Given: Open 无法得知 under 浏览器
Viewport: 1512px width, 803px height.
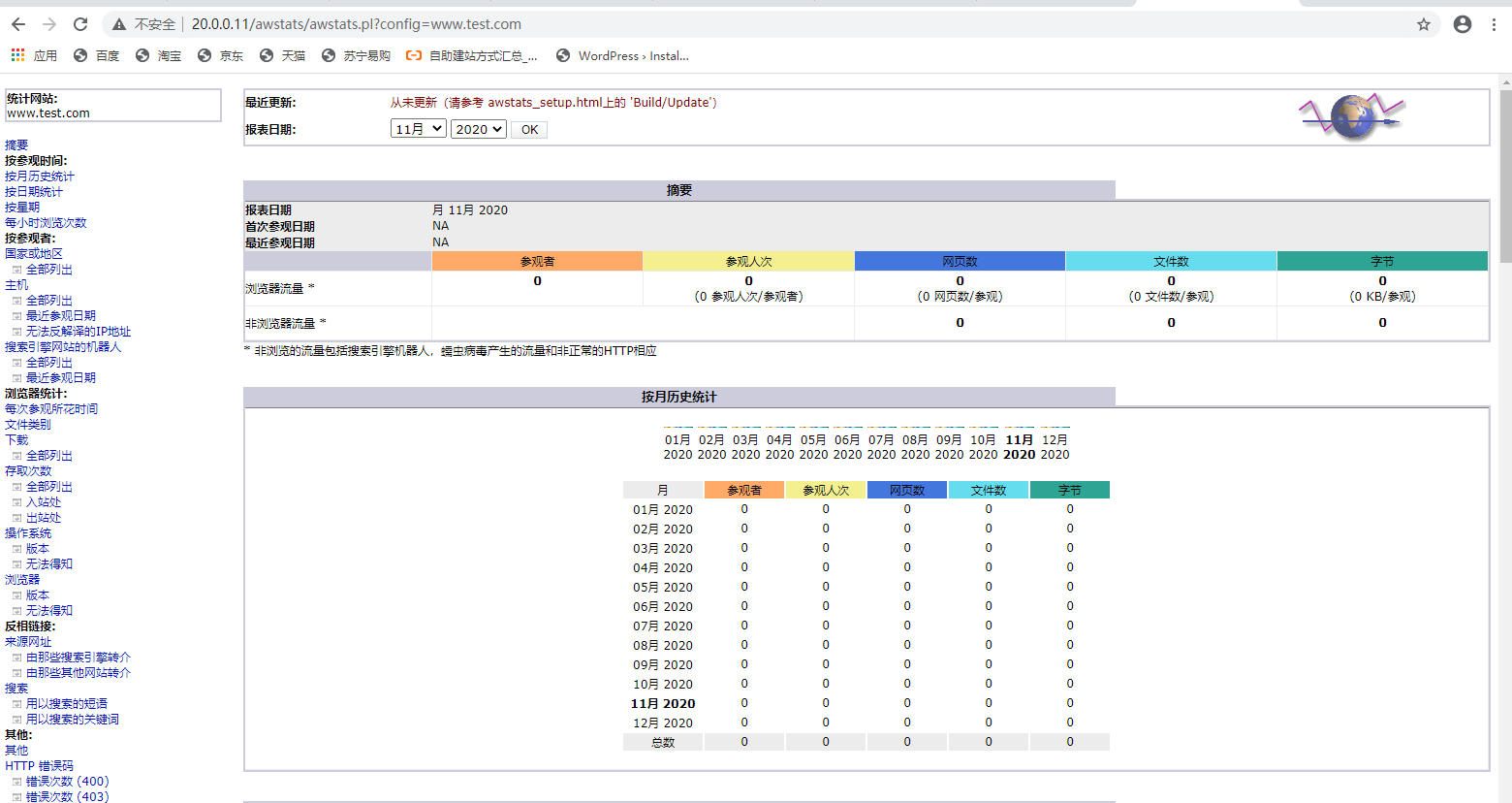Looking at the screenshot, I should pyautogui.click(x=49, y=611).
